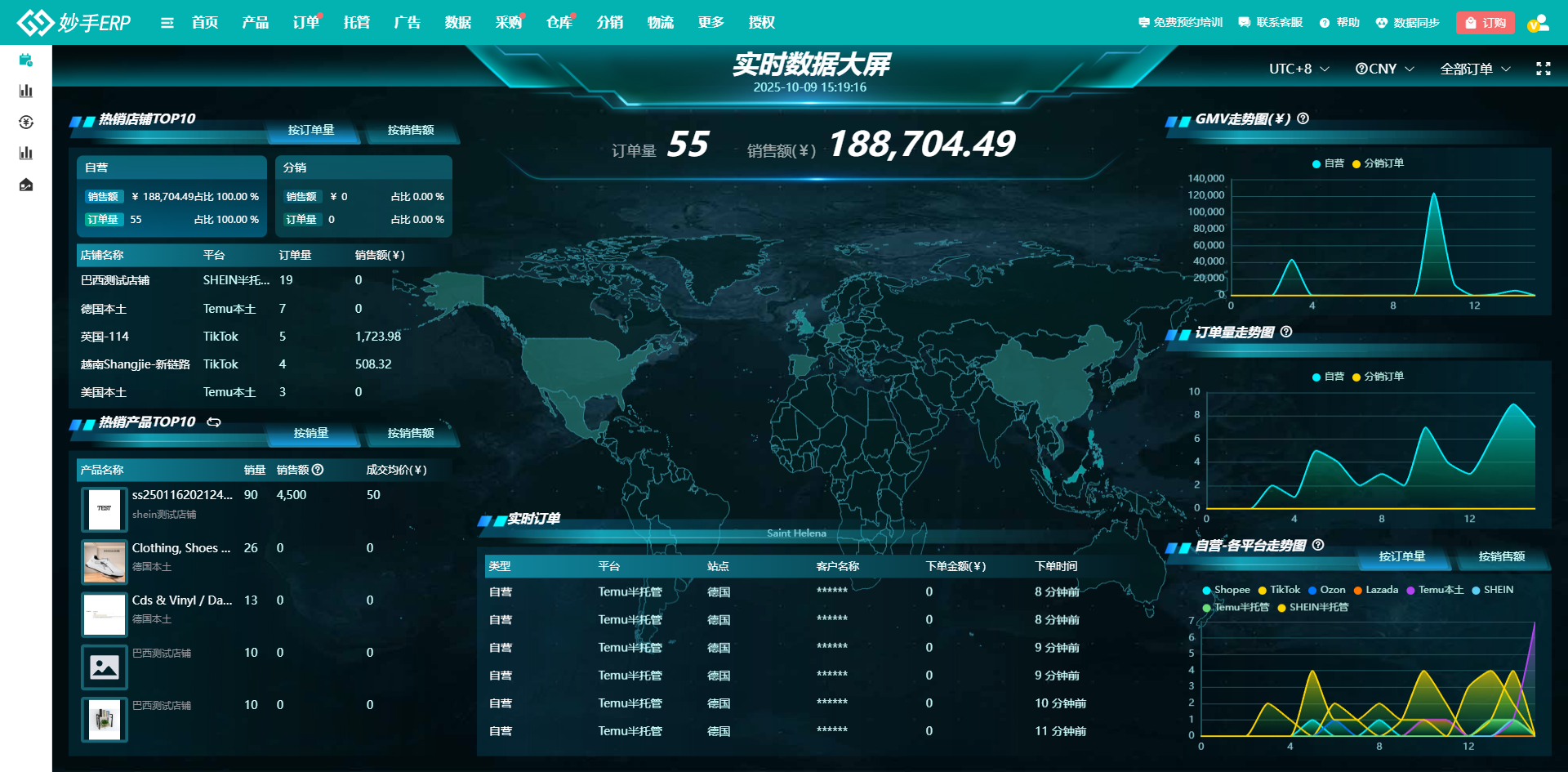The image size is (1568, 772).
Task: Open the 全部订单 filter dropdown
Action: click(1474, 69)
